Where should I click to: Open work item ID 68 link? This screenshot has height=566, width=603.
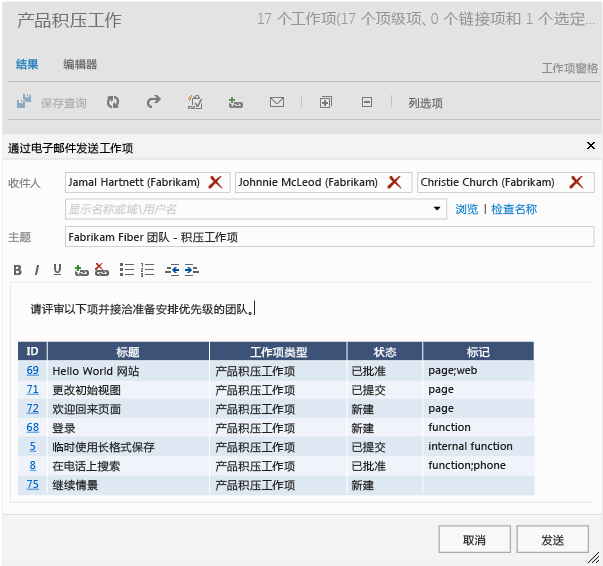33,427
